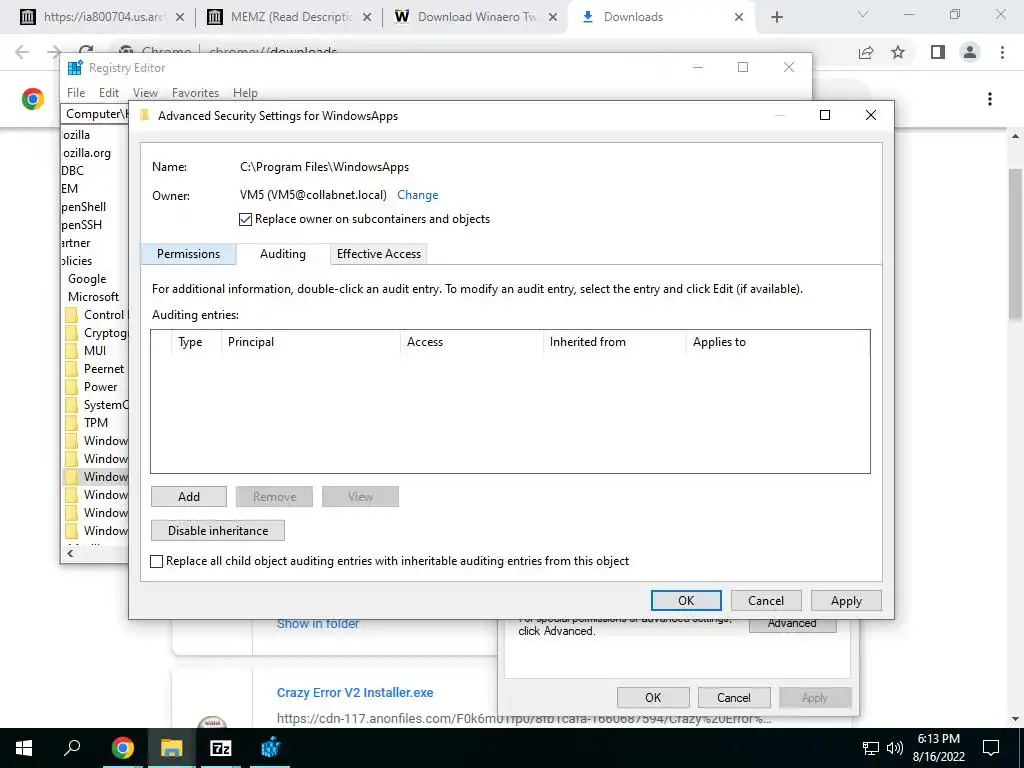Click the Registry tree scroll-left arrow

70,553
